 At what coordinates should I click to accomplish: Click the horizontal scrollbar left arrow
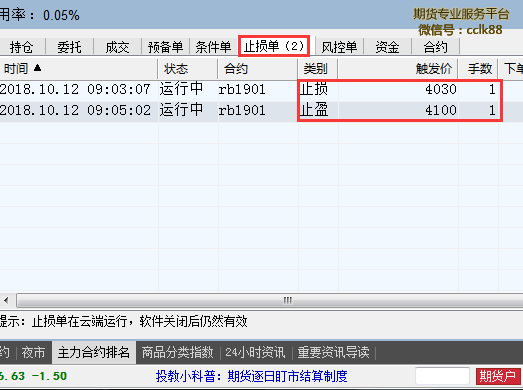6,300
